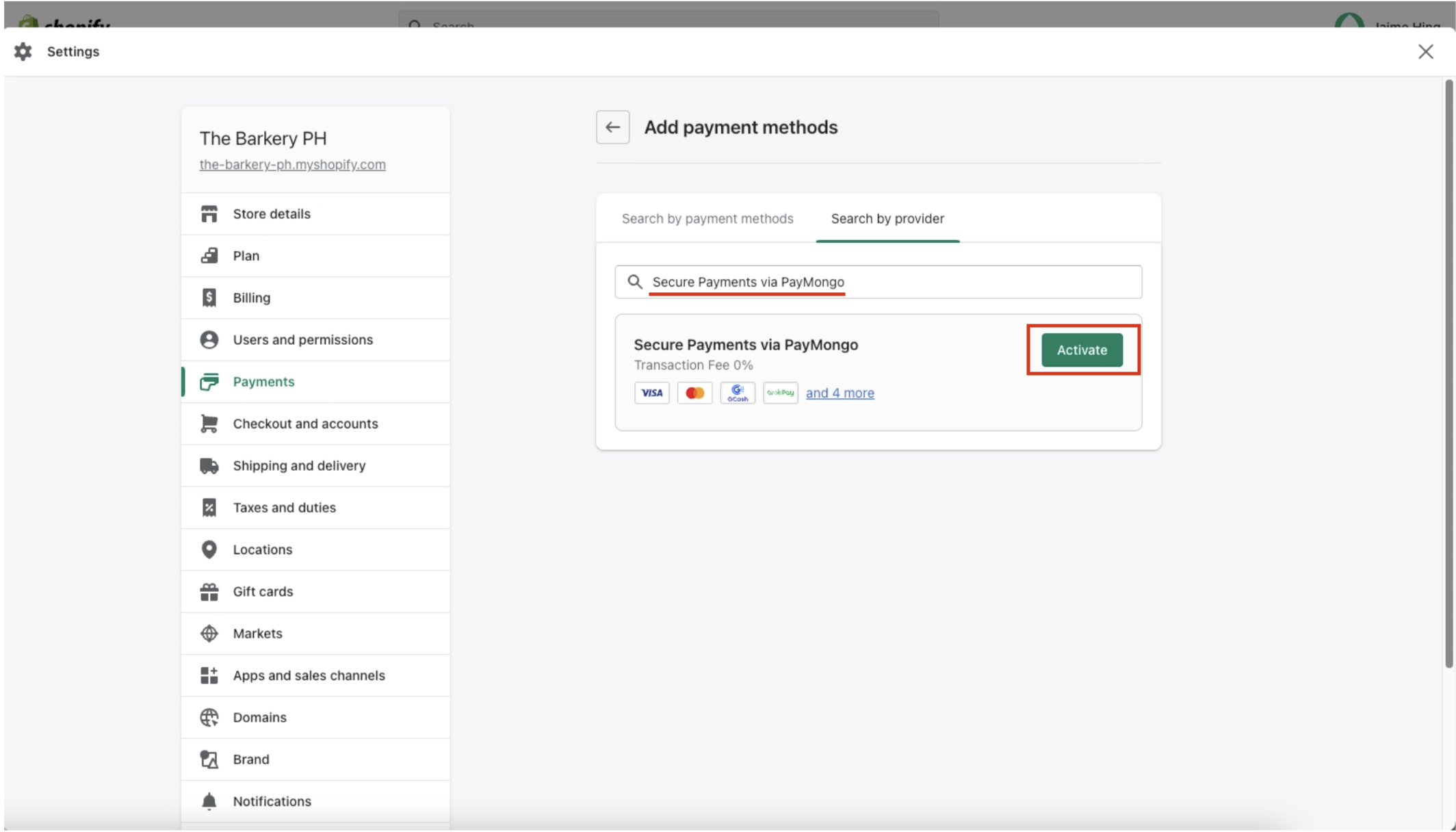Click the Shipping truck icon
The image size is (1456, 832).
pyautogui.click(x=209, y=466)
